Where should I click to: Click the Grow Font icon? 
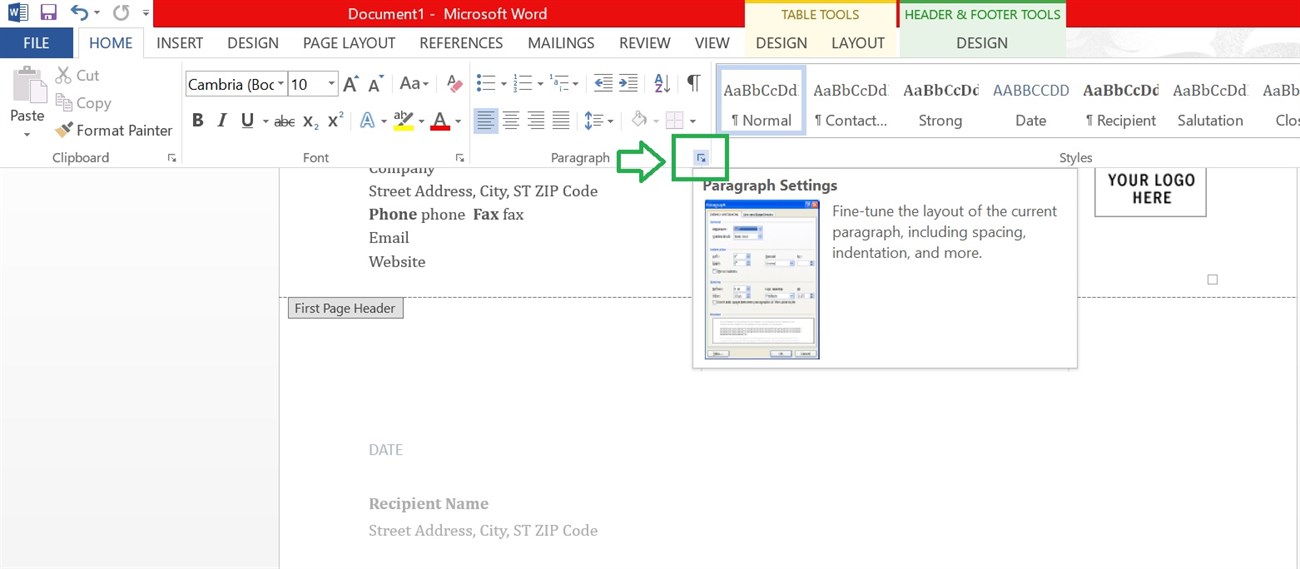350,84
